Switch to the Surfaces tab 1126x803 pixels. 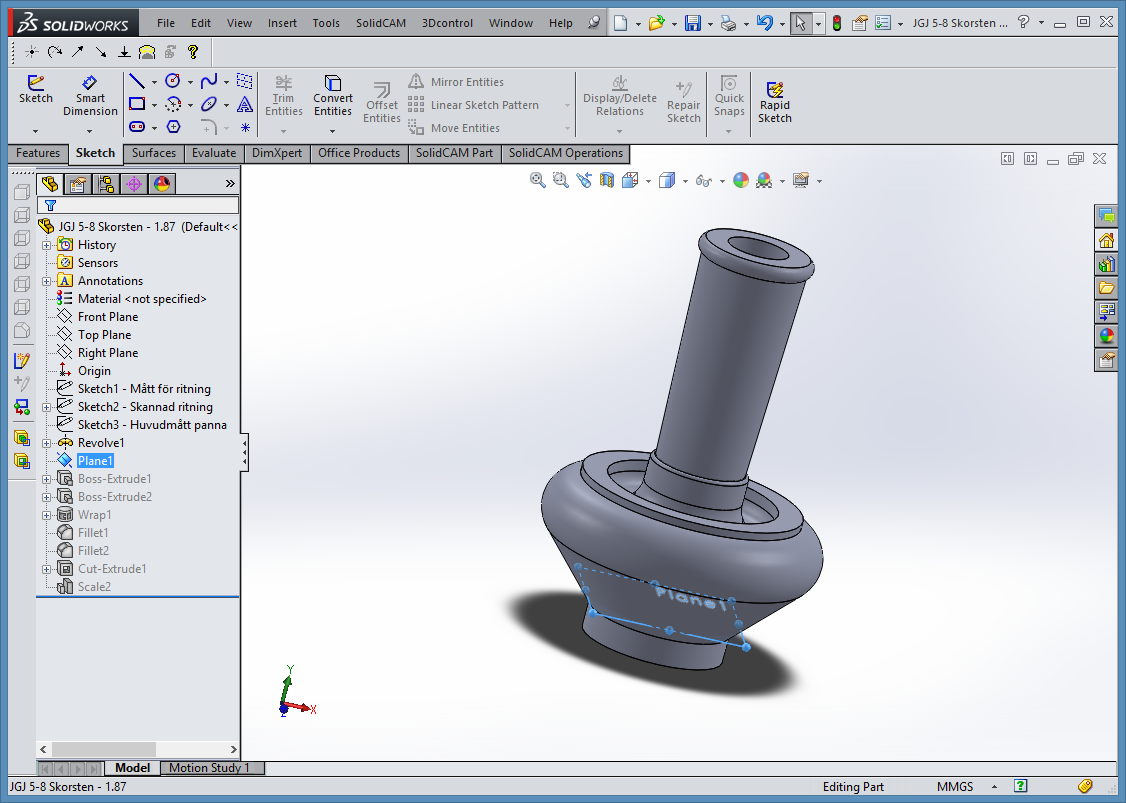click(154, 153)
